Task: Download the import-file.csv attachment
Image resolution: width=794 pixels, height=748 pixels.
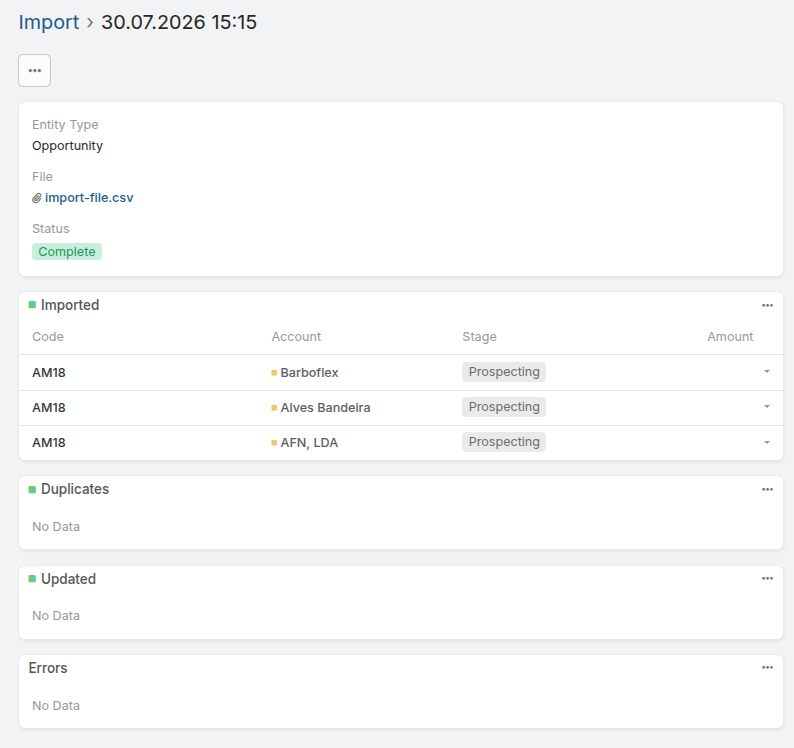Action: [x=89, y=198]
